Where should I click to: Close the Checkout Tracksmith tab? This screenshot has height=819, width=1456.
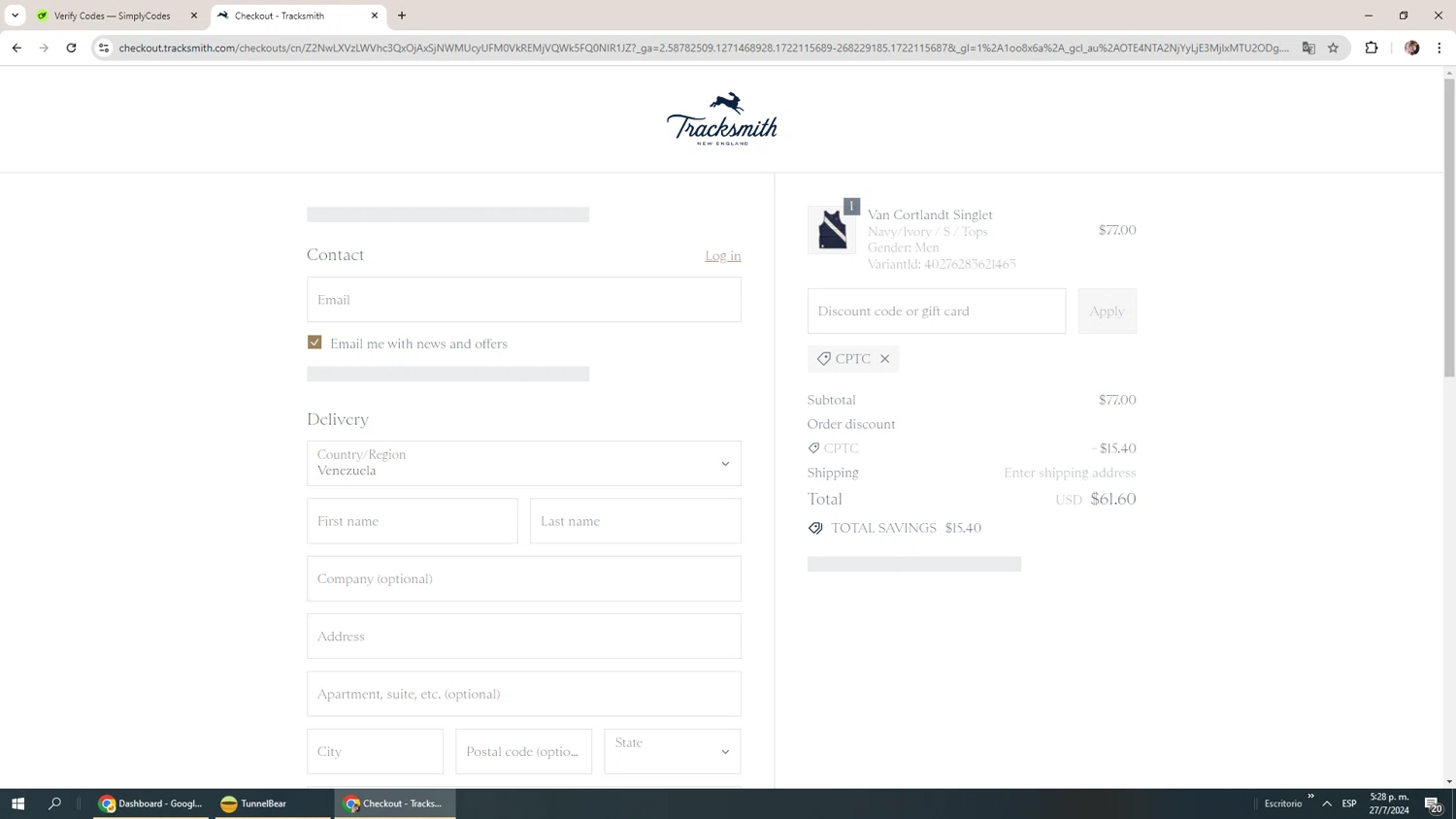(x=375, y=16)
